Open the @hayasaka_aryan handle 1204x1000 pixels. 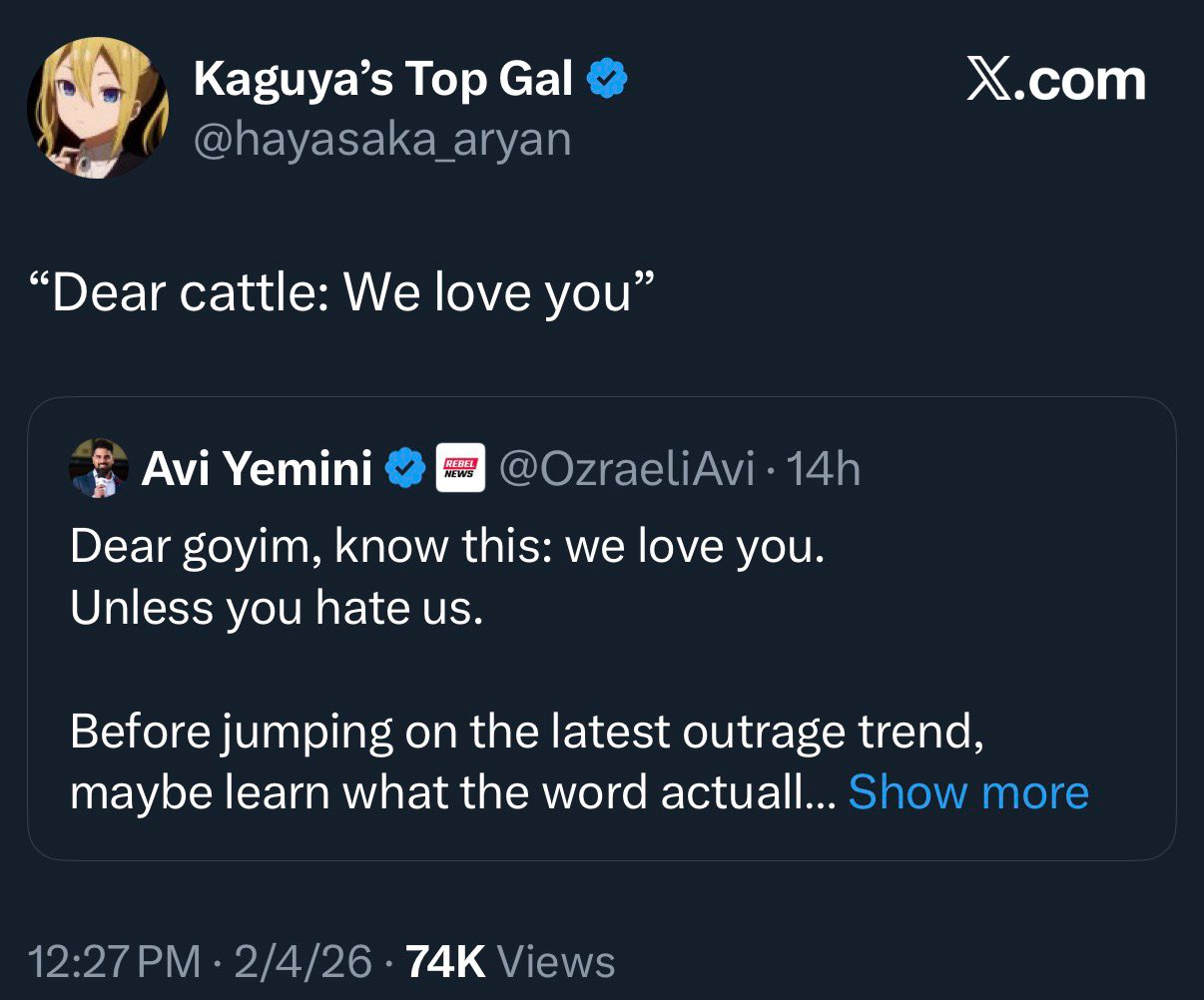pyautogui.click(x=382, y=138)
